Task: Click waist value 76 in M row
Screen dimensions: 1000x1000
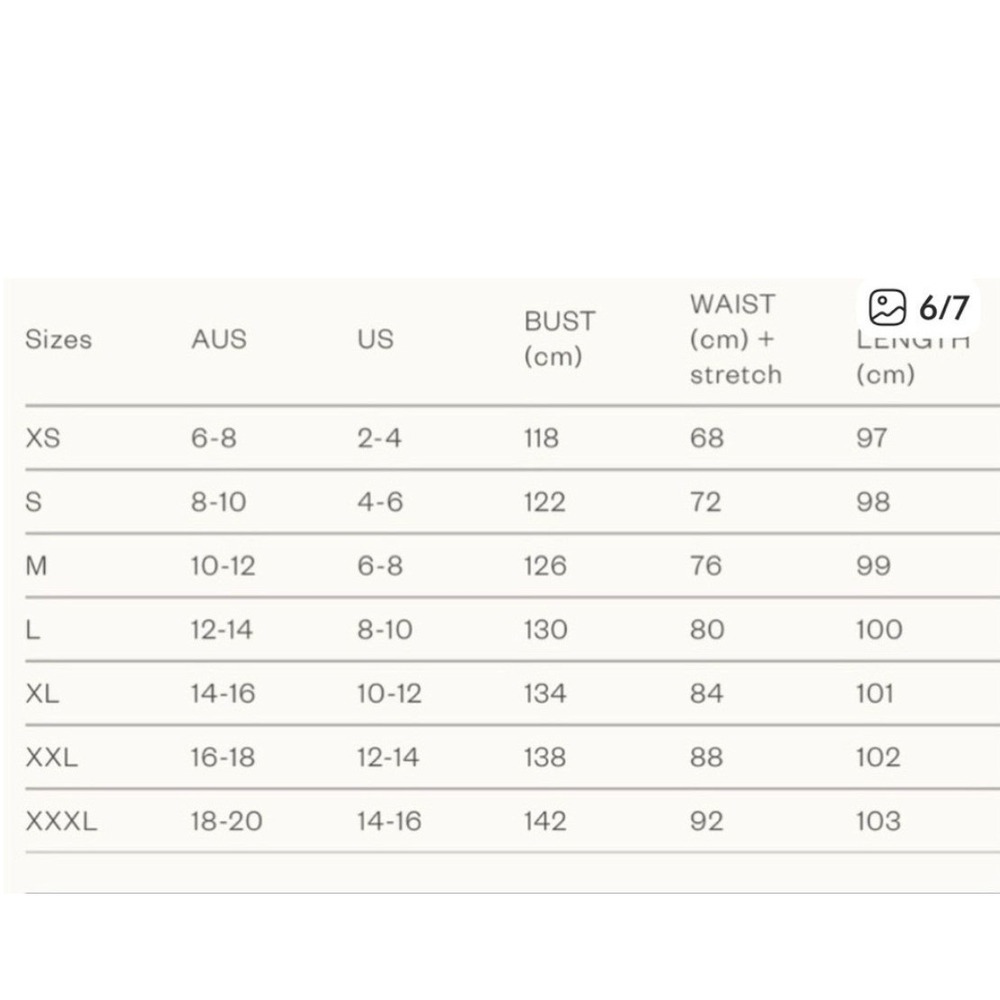Action: [705, 566]
